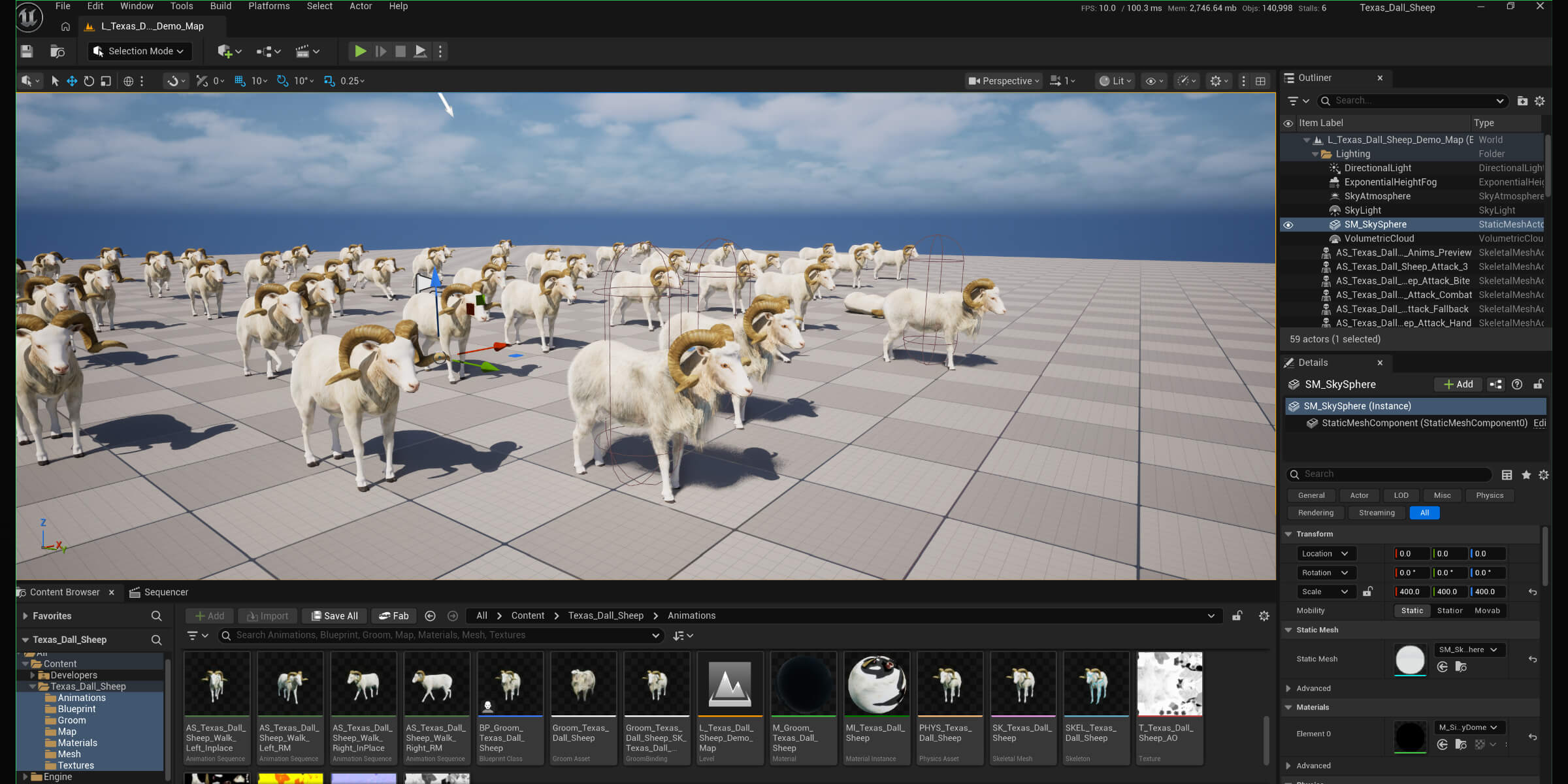Viewport: 1568px width, 784px height.
Task: Select the rotate gizmo tool
Action: [89, 81]
